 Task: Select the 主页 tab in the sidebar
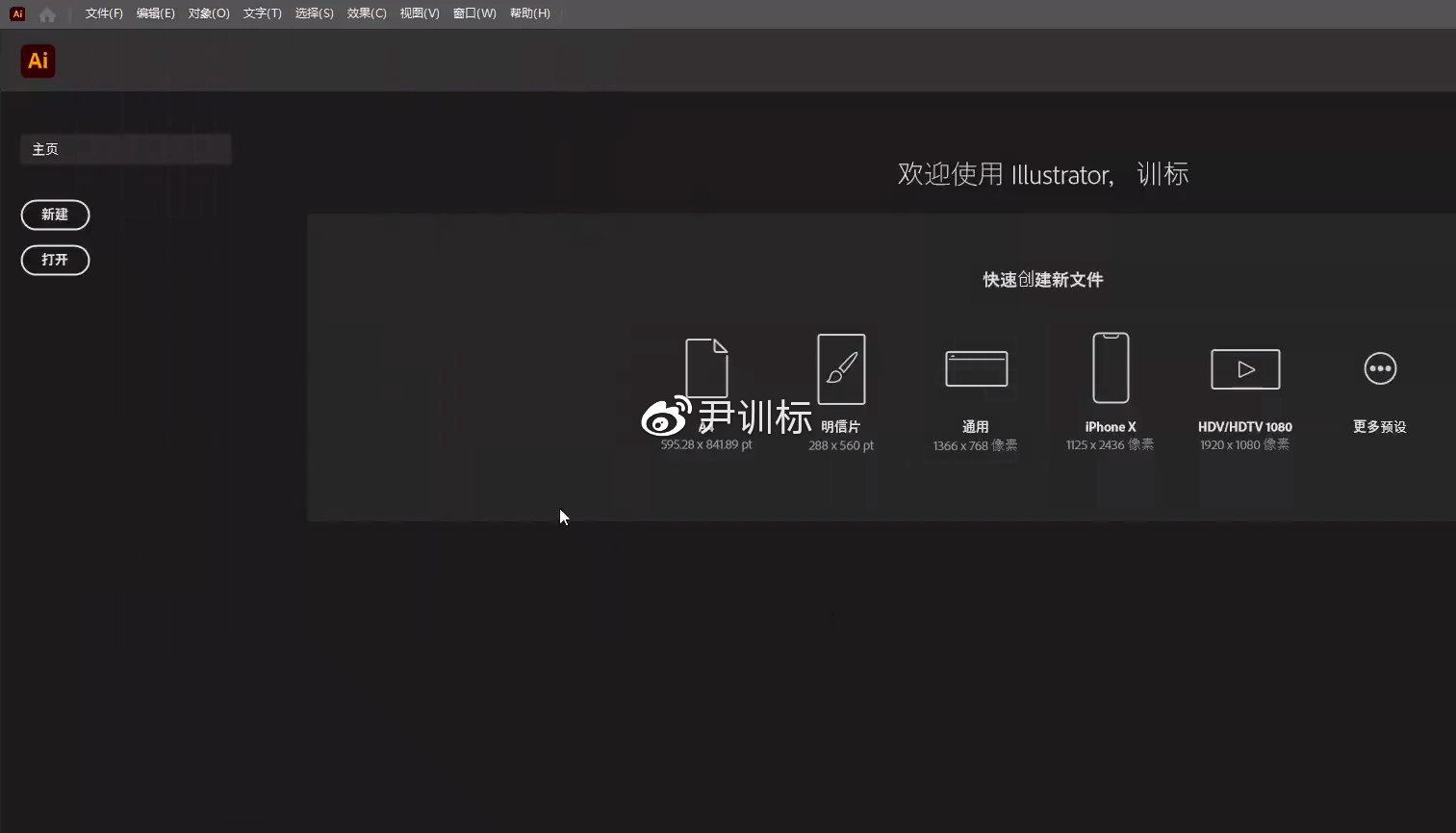[x=125, y=149]
